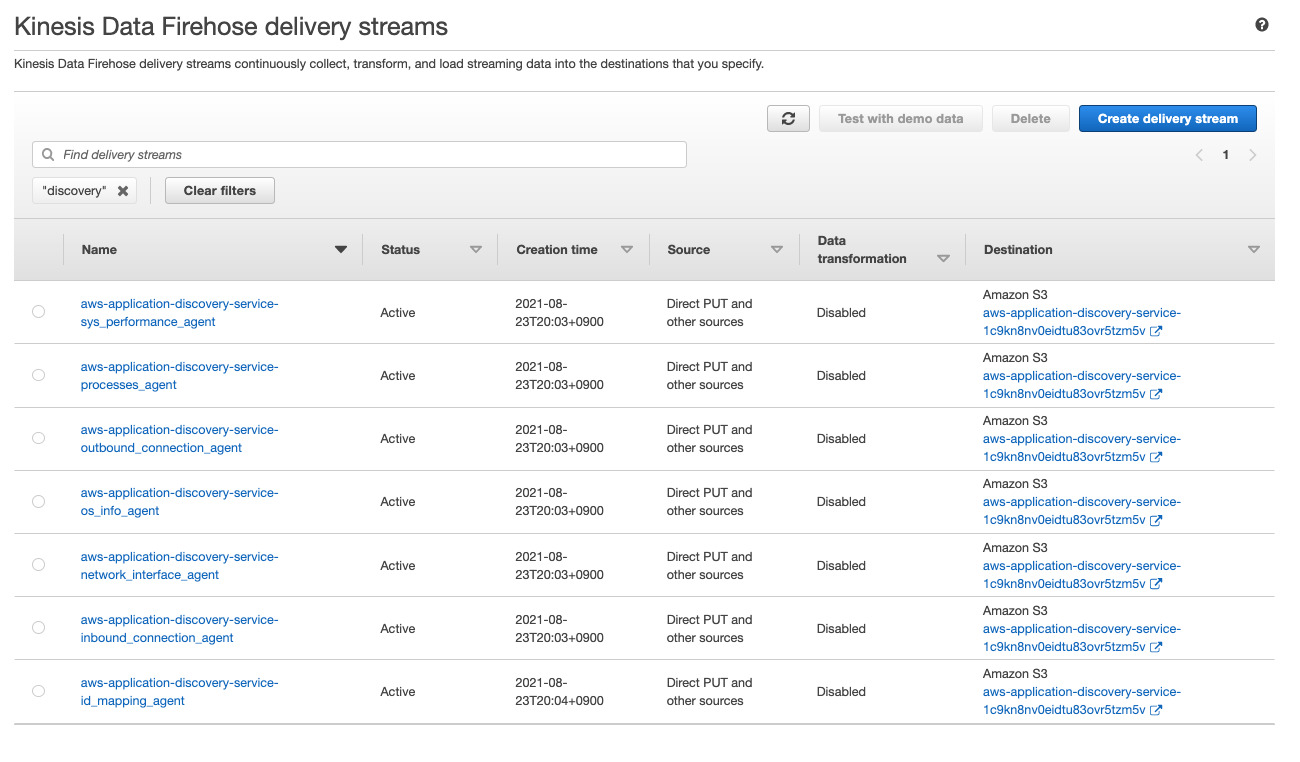Click the Clear filters button
This screenshot has width=1300, height=762.
pos(220,190)
